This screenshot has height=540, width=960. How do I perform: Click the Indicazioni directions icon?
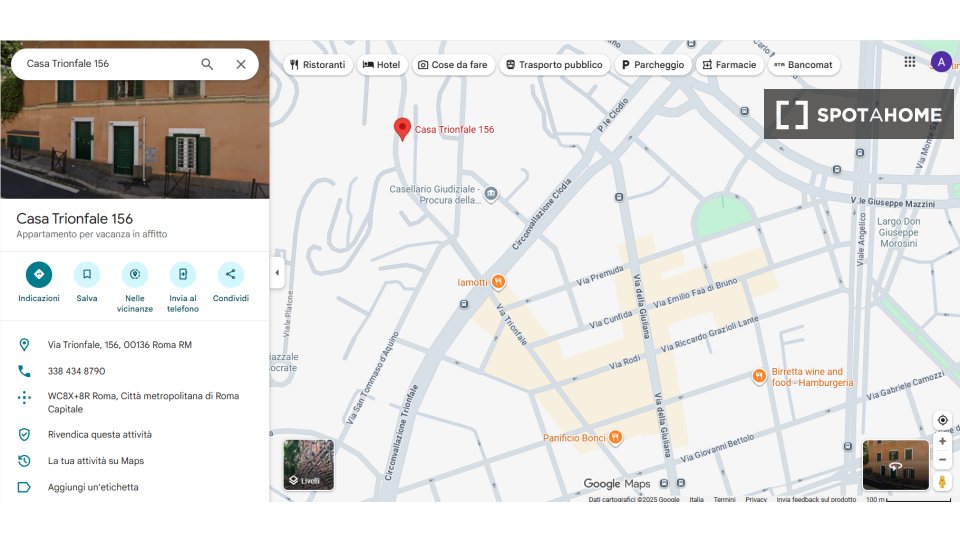click(39, 274)
